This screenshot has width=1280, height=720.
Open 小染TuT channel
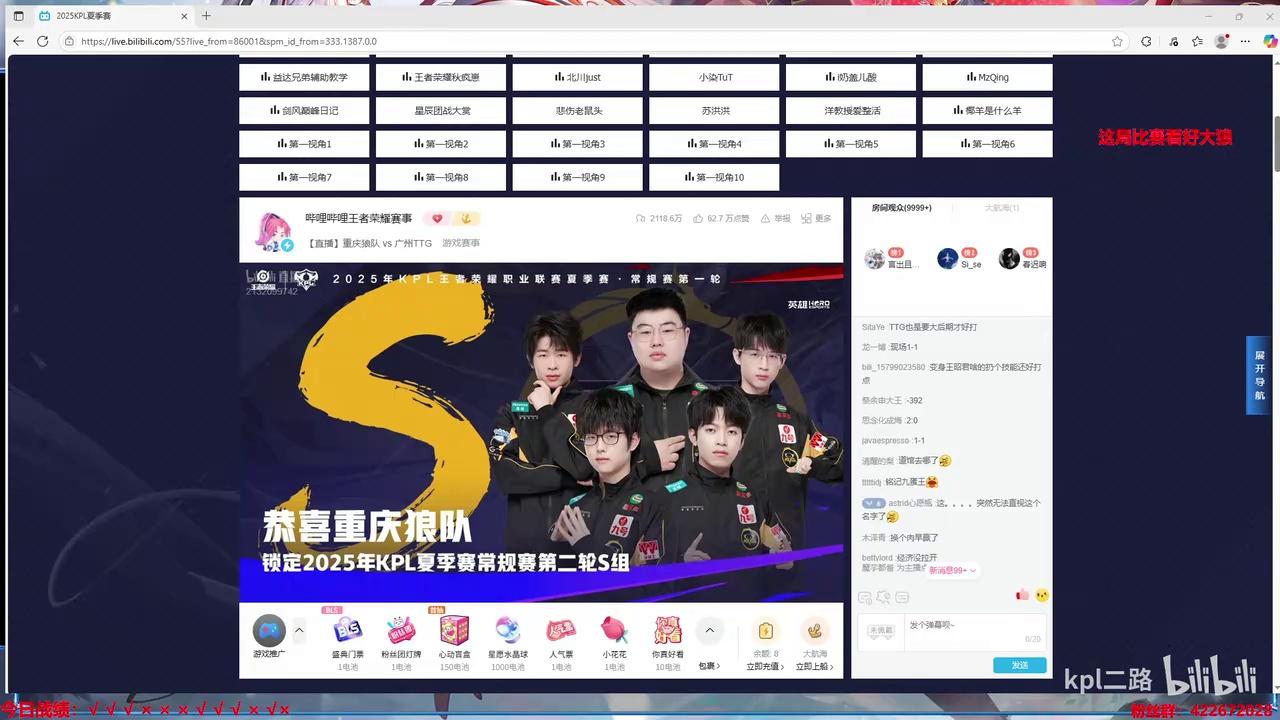(714, 77)
